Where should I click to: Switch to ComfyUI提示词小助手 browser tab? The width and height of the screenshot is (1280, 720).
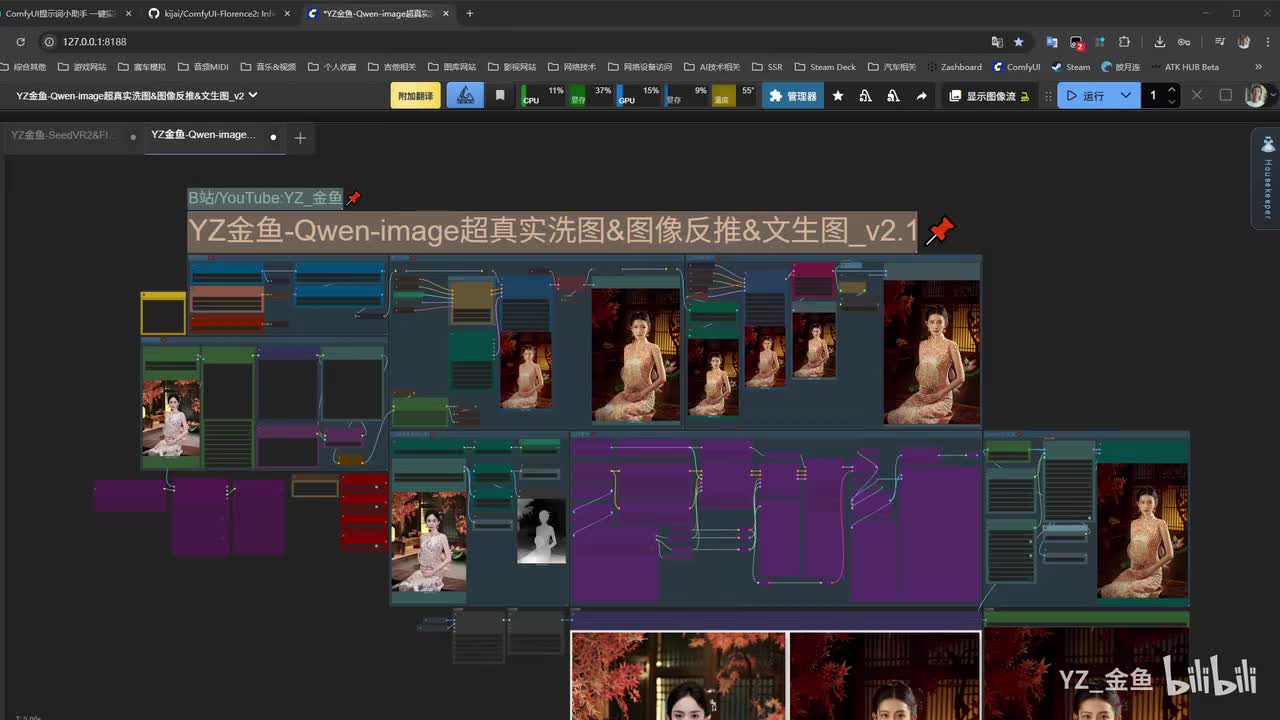click(61, 13)
